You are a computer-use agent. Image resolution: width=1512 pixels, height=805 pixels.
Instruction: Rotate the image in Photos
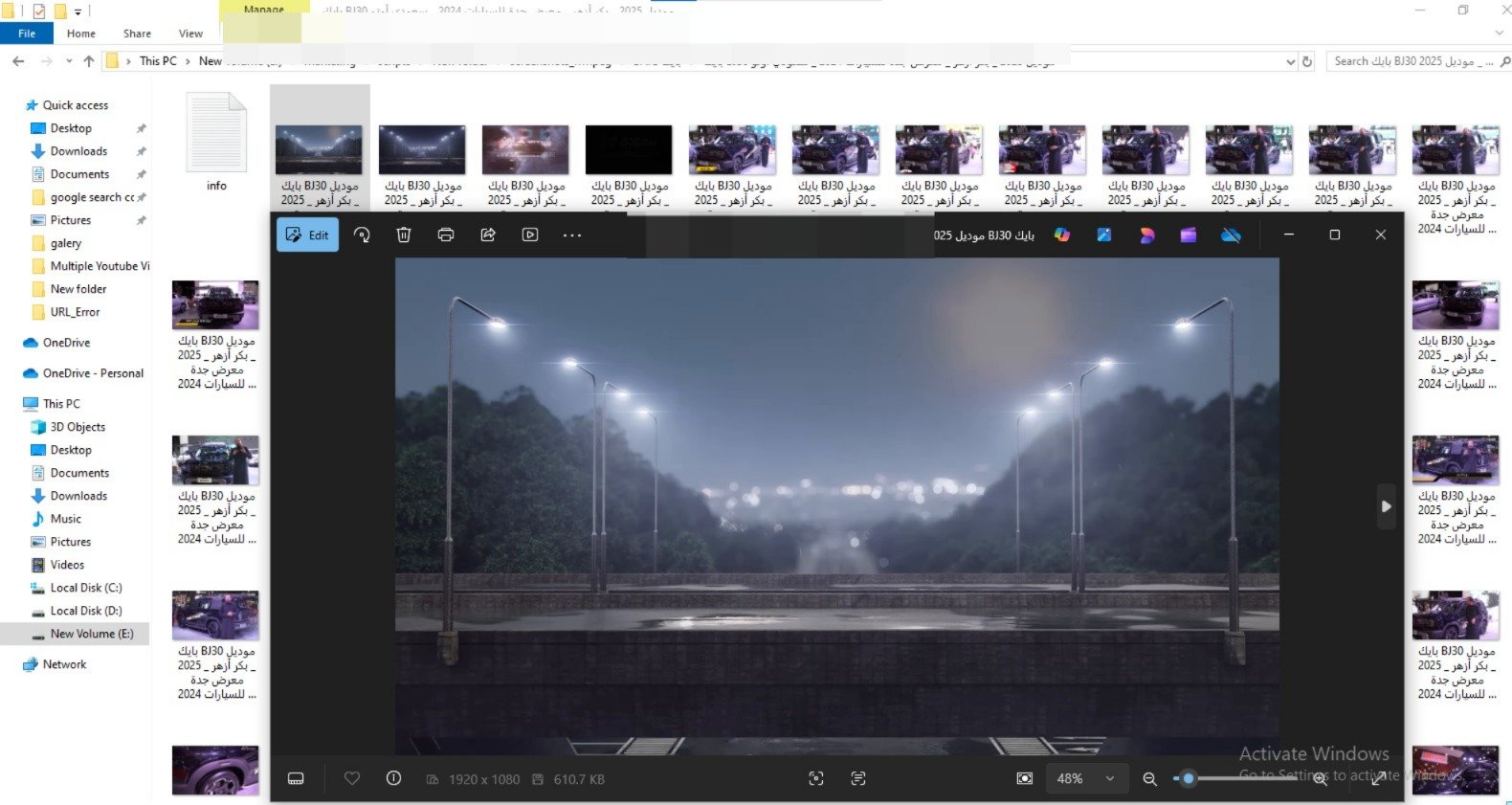click(x=362, y=235)
